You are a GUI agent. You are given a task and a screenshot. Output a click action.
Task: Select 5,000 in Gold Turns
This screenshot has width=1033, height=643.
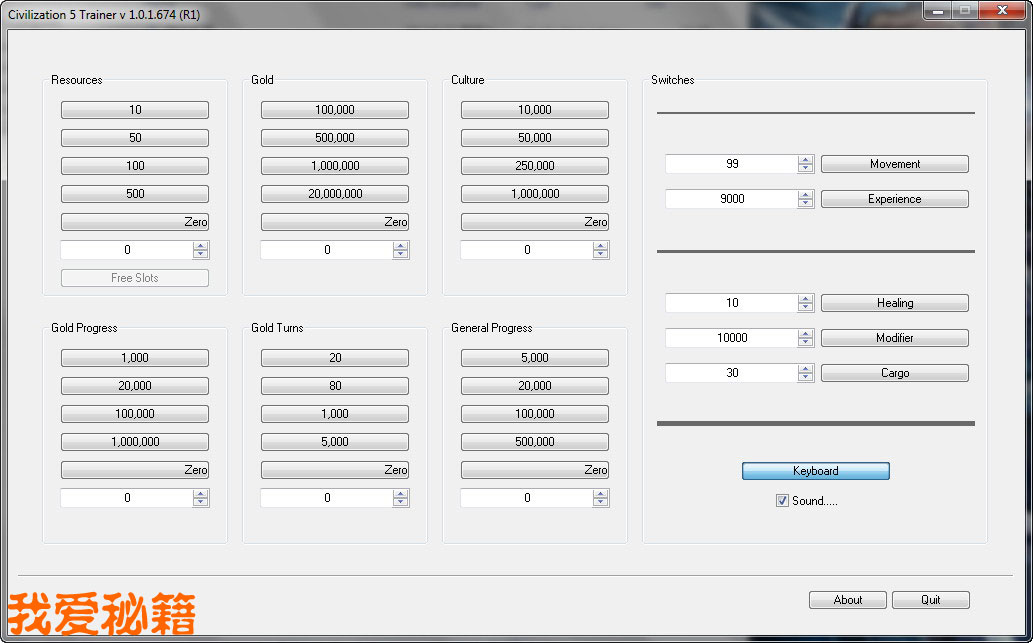coord(334,442)
